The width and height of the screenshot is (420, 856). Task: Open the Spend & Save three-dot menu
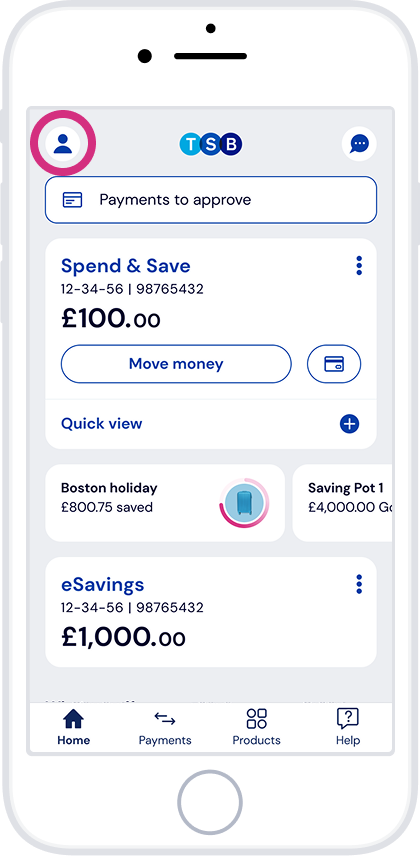click(x=359, y=265)
